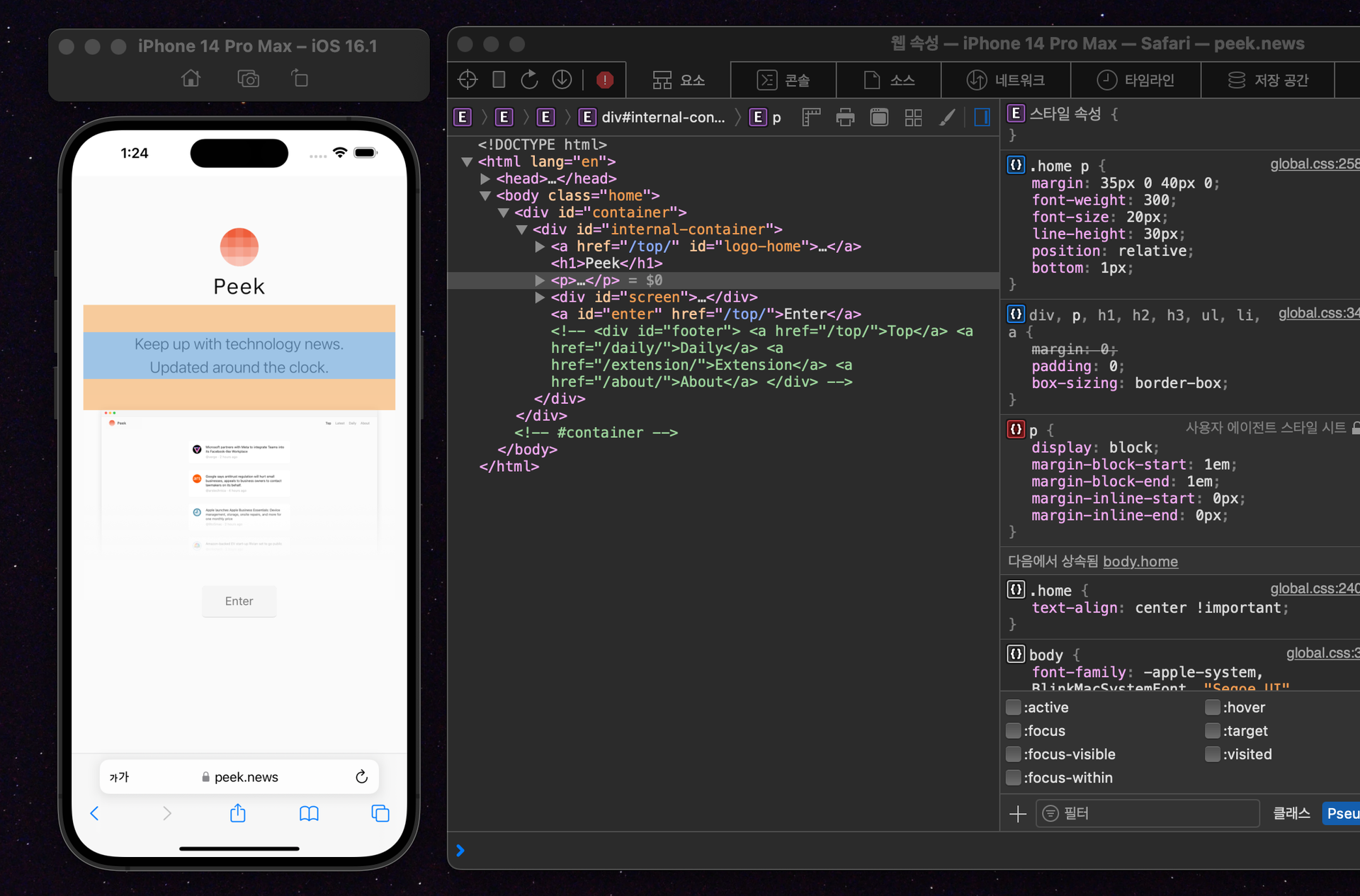Reload the inspected page

click(x=530, y=79)
